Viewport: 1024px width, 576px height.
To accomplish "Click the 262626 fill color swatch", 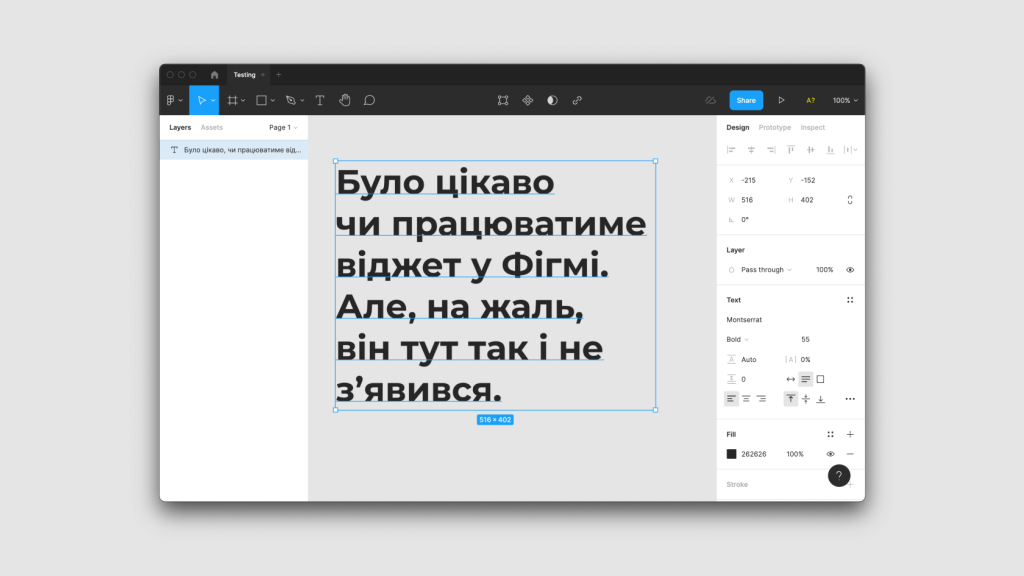I will point(731,454).
